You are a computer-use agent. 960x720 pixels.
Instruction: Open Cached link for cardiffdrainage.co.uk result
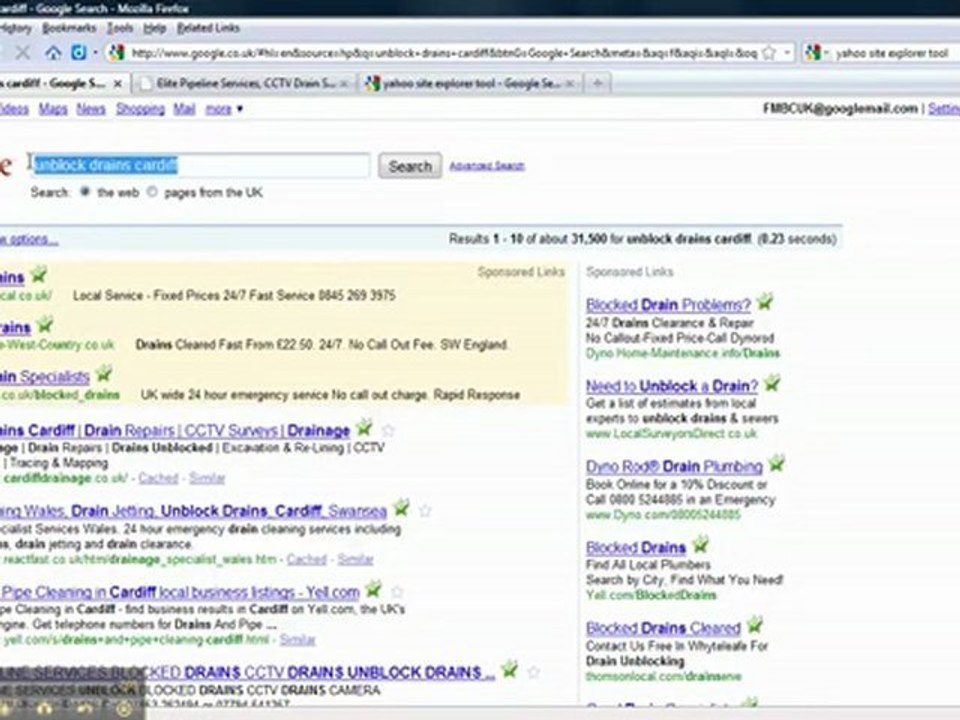point(158,478)
